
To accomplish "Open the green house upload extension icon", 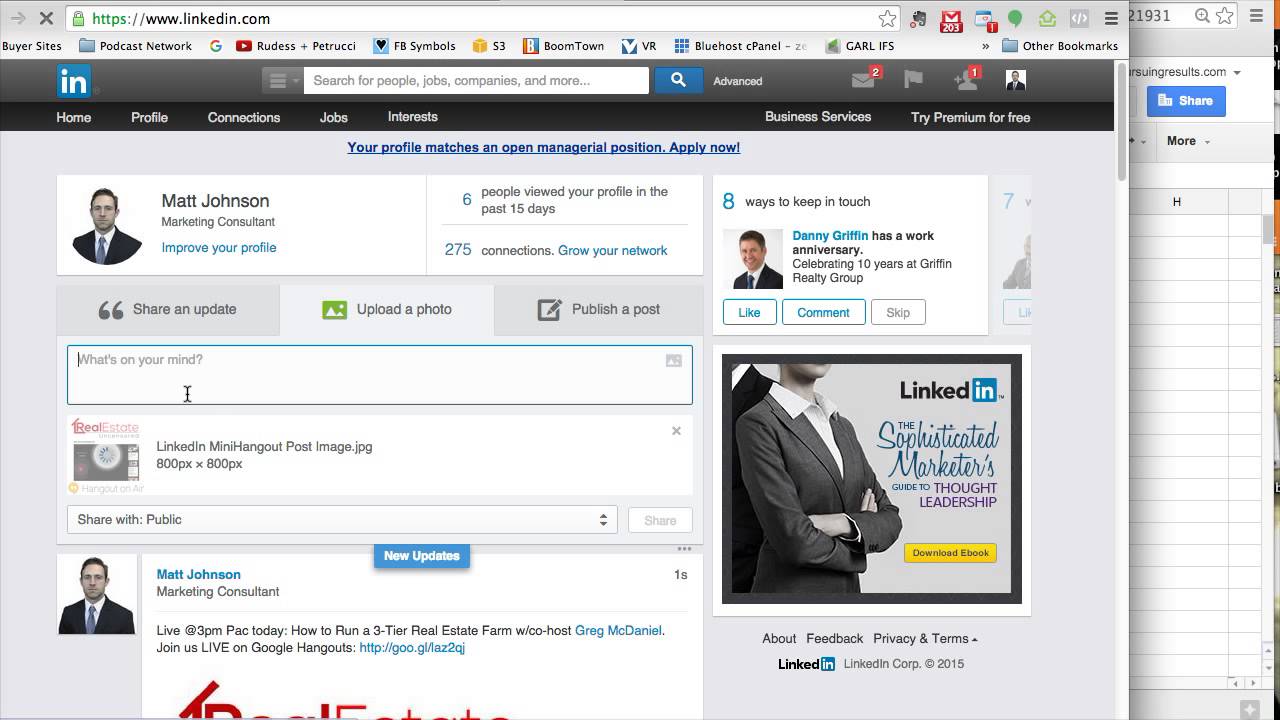I will point(1047,18).
